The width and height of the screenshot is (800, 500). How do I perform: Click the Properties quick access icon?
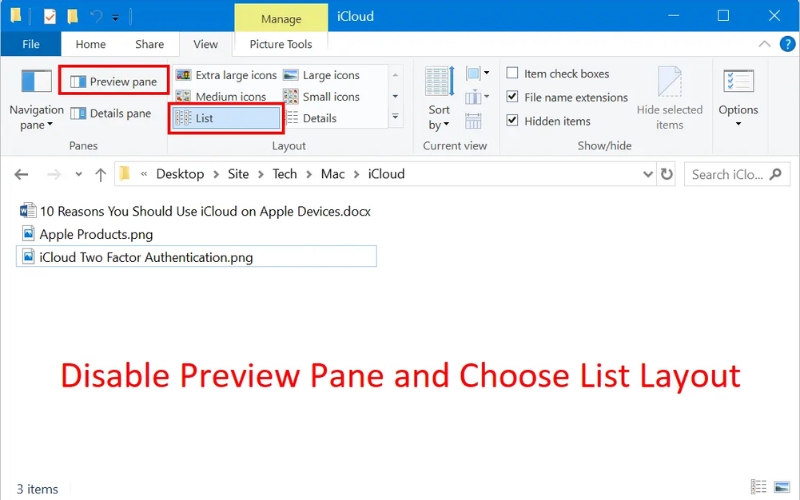(49, 17)
